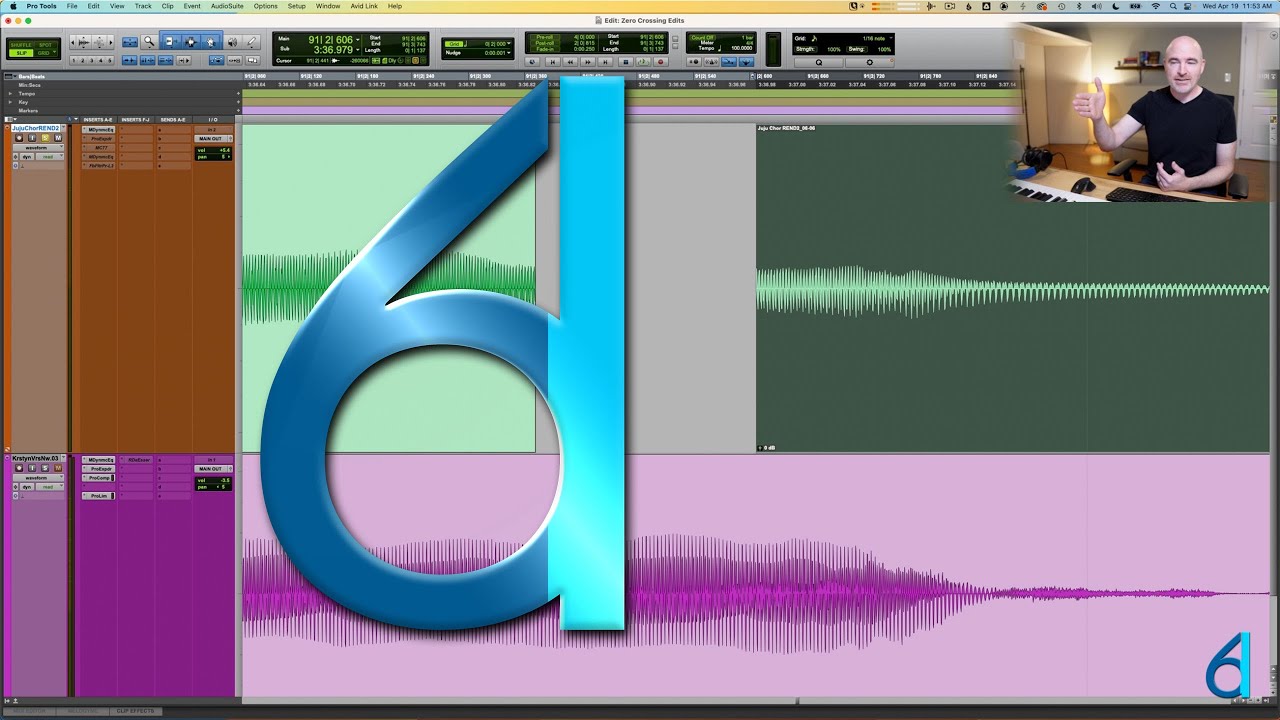Click the Wait for Note icon
This screenshot has width=1280, height=720.
[x=694, y=62]
